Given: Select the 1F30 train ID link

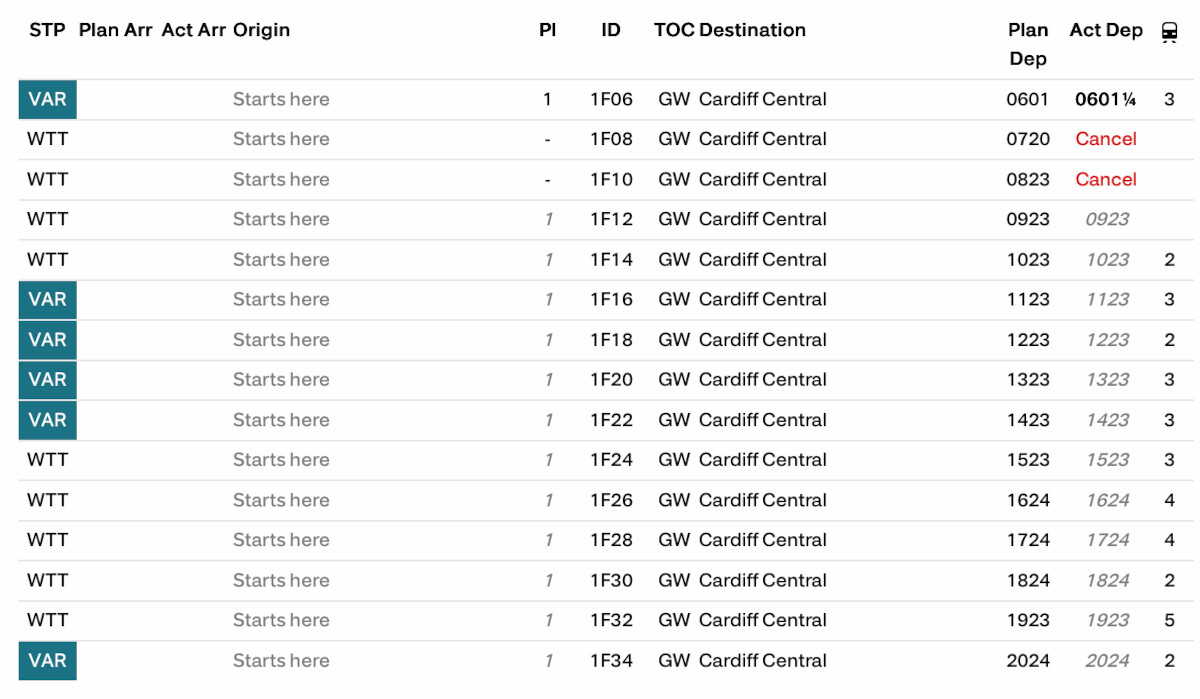Looking at the screenshot, I should (611, 580).
